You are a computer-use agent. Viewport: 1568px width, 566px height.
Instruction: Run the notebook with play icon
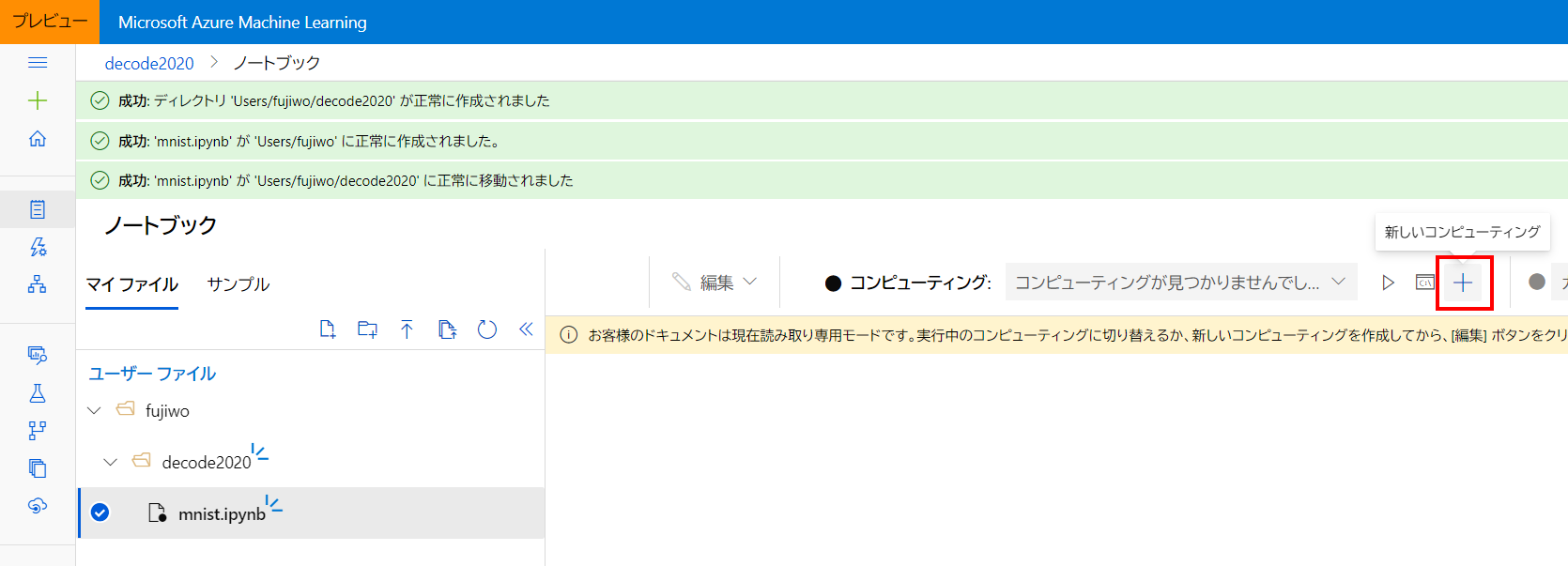click(x=1388, y=283)
